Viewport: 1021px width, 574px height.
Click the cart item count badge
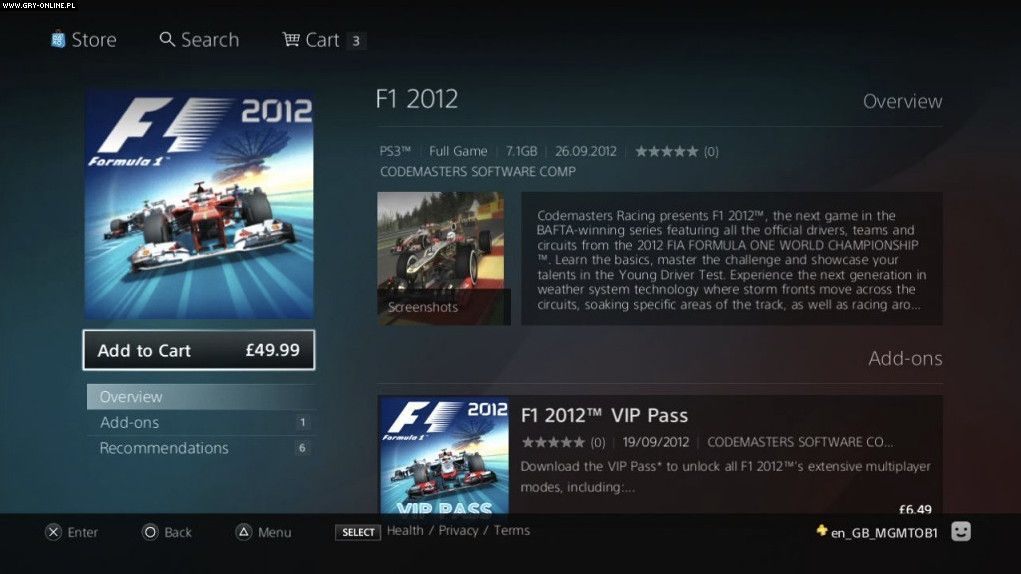click(x=356, y=41)
